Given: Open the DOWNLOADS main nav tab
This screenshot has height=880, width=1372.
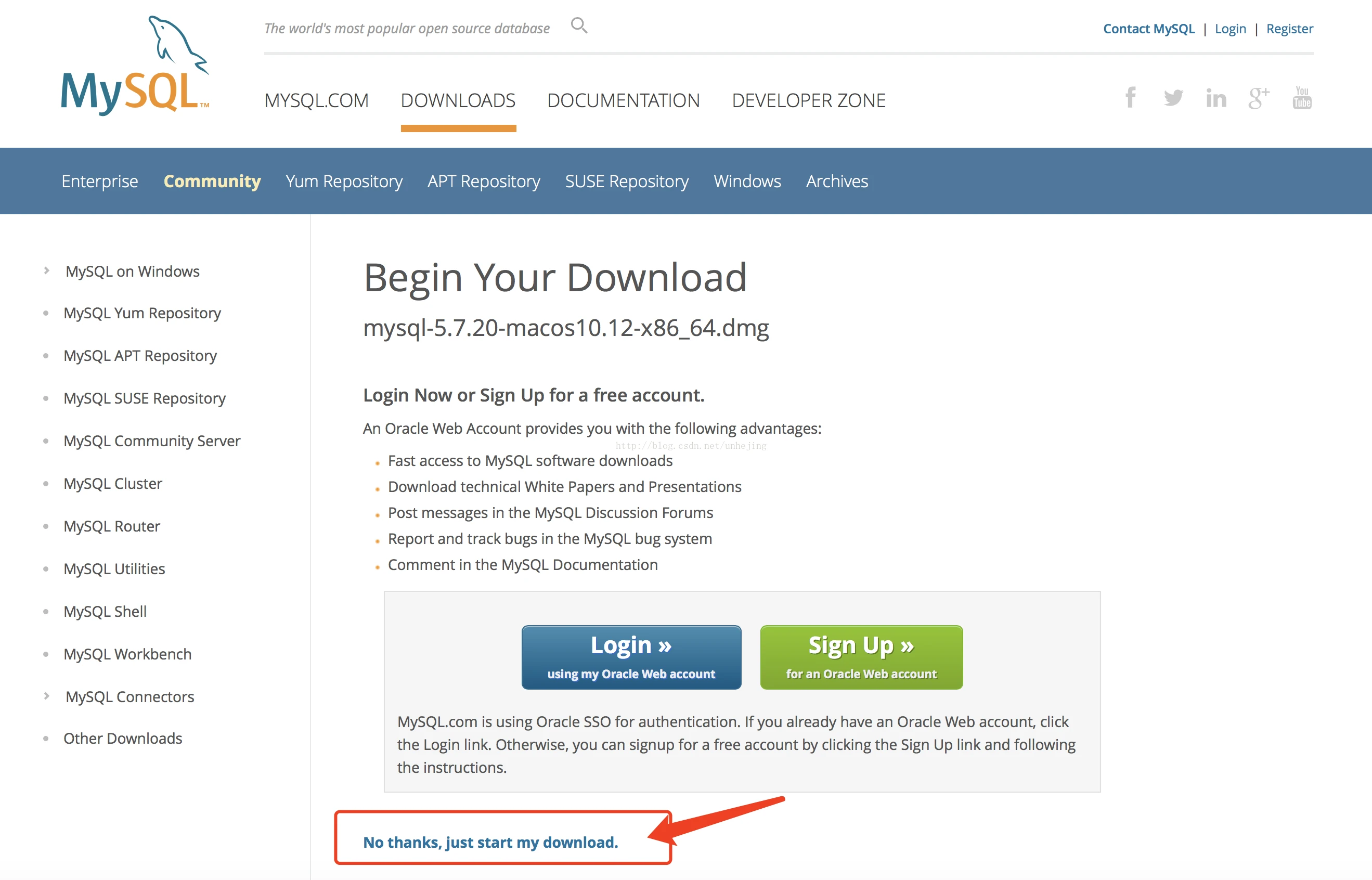Looking at the screenshot, I should [458, 100].
